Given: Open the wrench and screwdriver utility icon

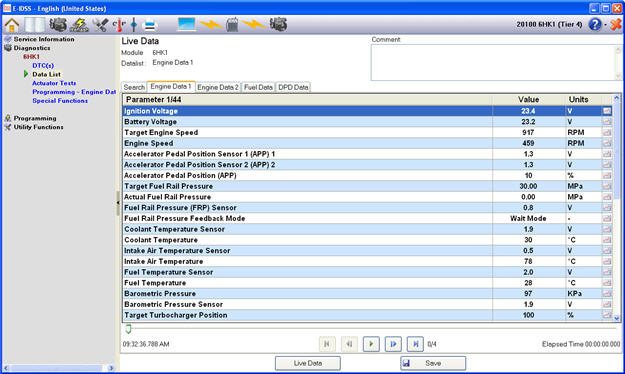Looking at the screenshot, I should [100, 25].
